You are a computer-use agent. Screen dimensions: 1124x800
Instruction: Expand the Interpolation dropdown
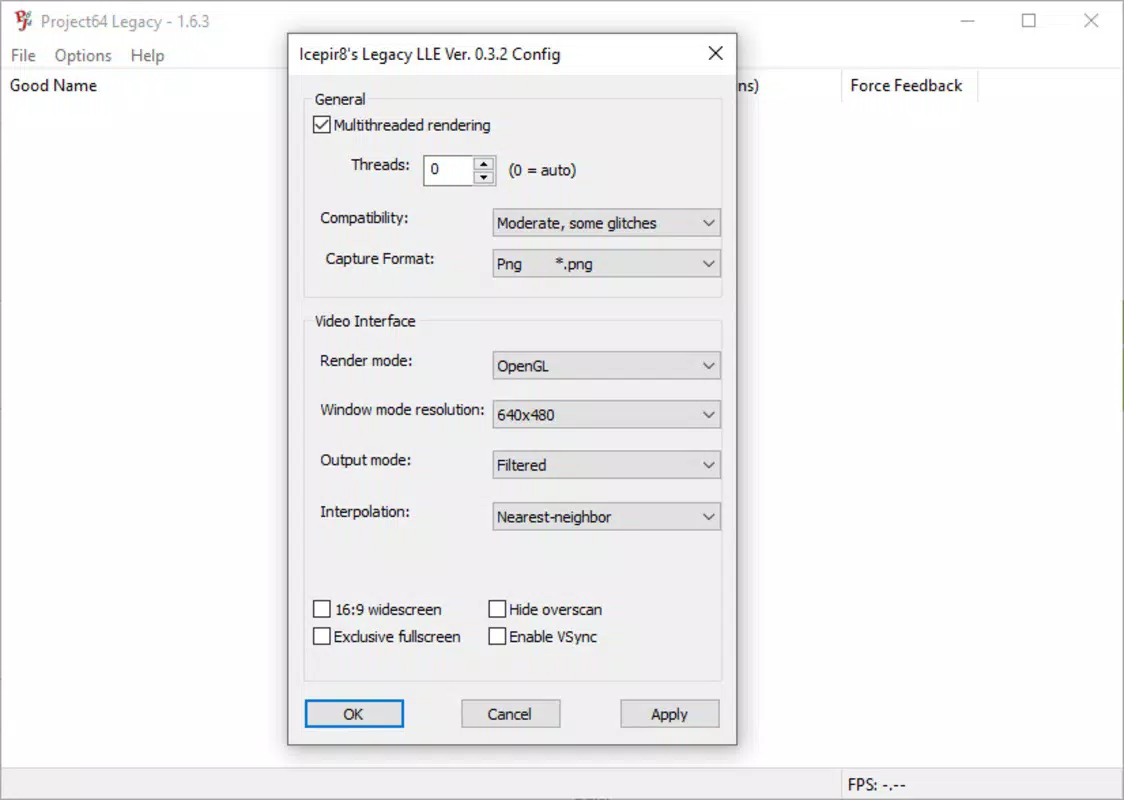click(x=606, y=516)
